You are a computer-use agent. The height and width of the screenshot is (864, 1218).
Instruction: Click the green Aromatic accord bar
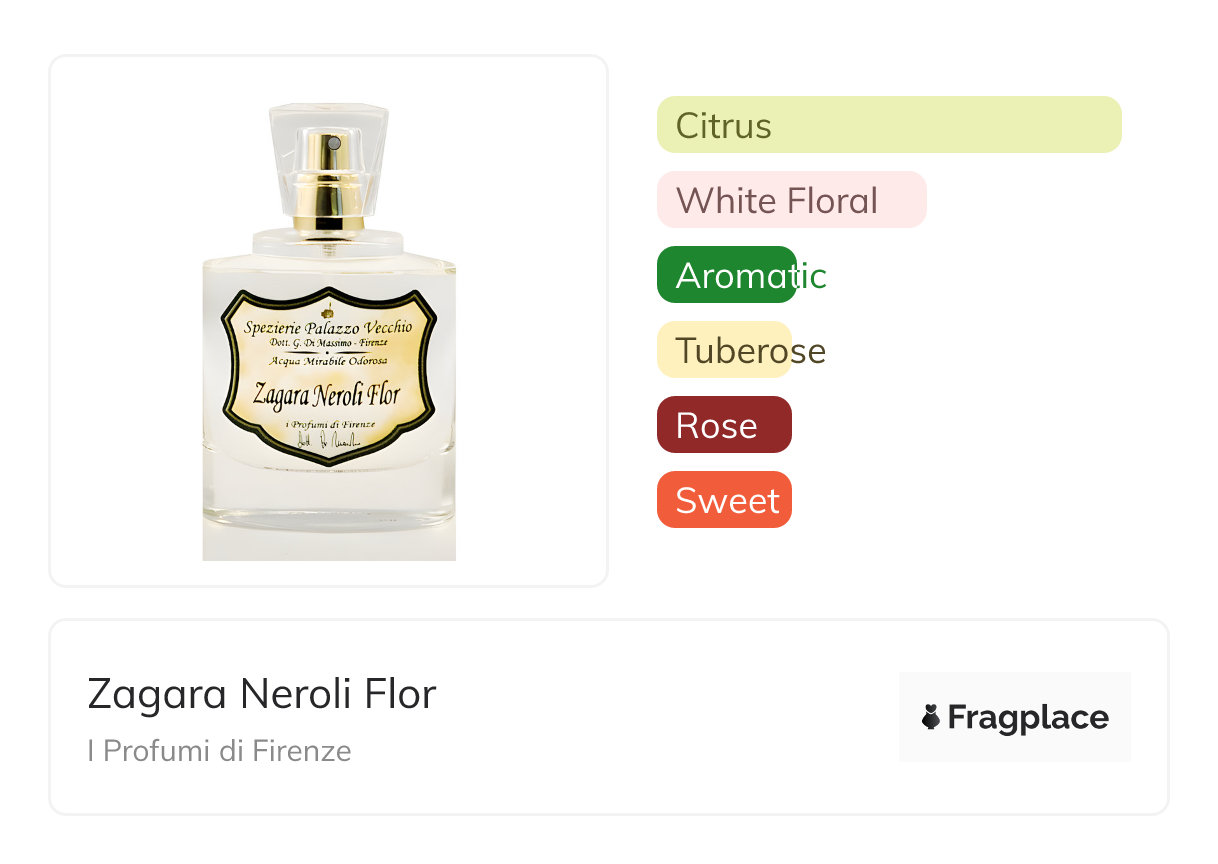point(727,275)
